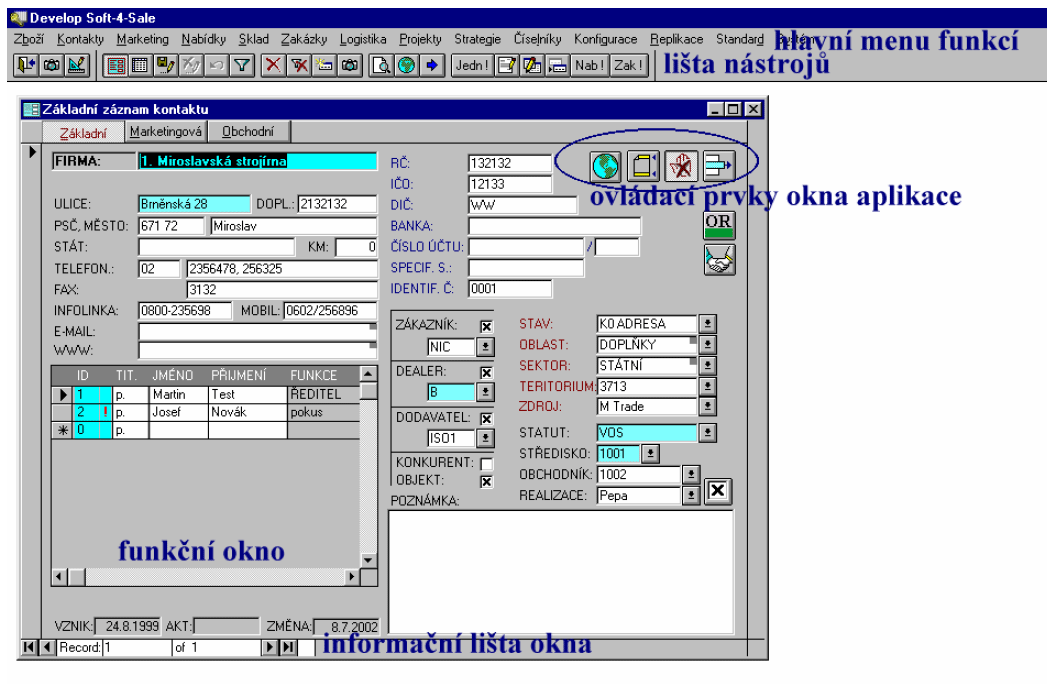1054x684 pixels.
Task: Open the ISO1 dropdown under DODAVATEL
Action: point(485,439)
